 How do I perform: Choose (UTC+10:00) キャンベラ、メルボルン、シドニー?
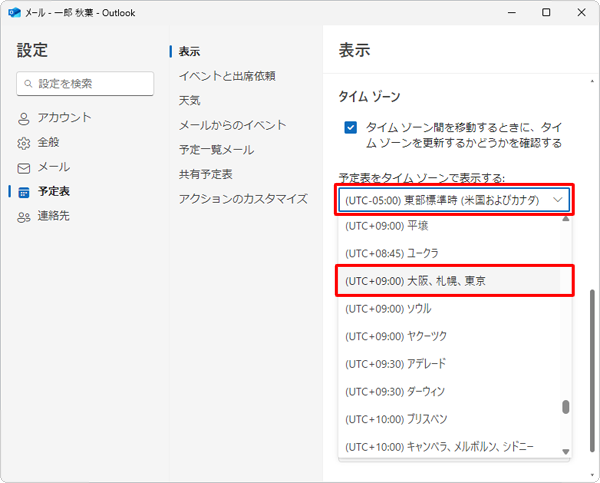[449, 447]
